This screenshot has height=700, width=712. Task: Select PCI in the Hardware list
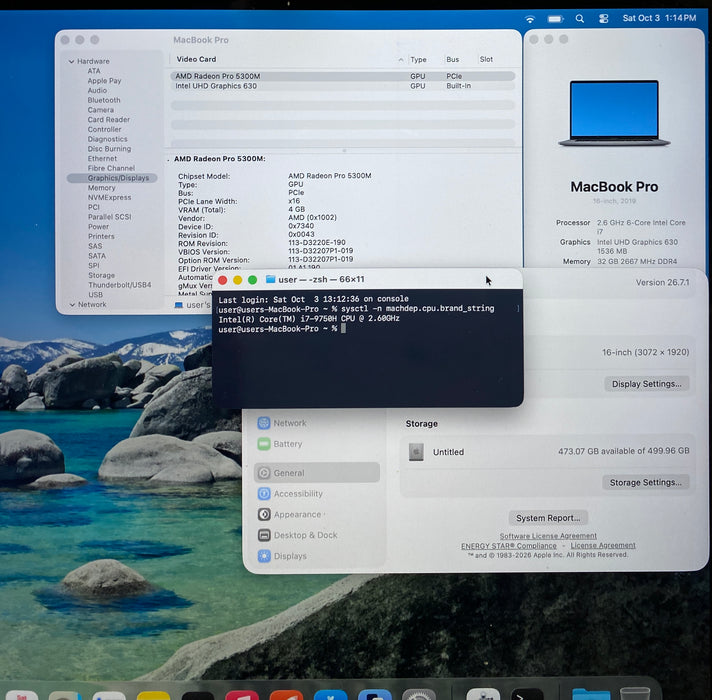coord(94,207)
